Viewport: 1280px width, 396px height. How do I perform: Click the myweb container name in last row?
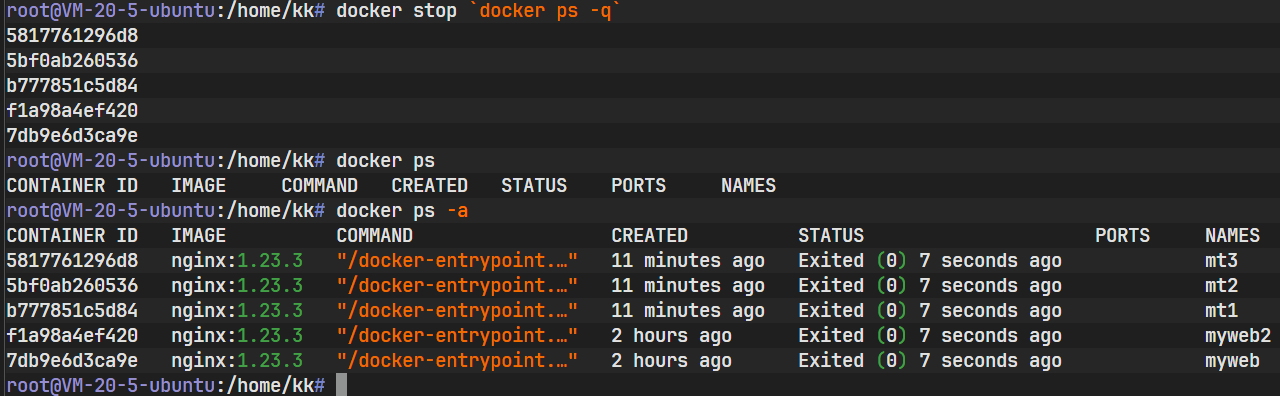coord(1233,361)
